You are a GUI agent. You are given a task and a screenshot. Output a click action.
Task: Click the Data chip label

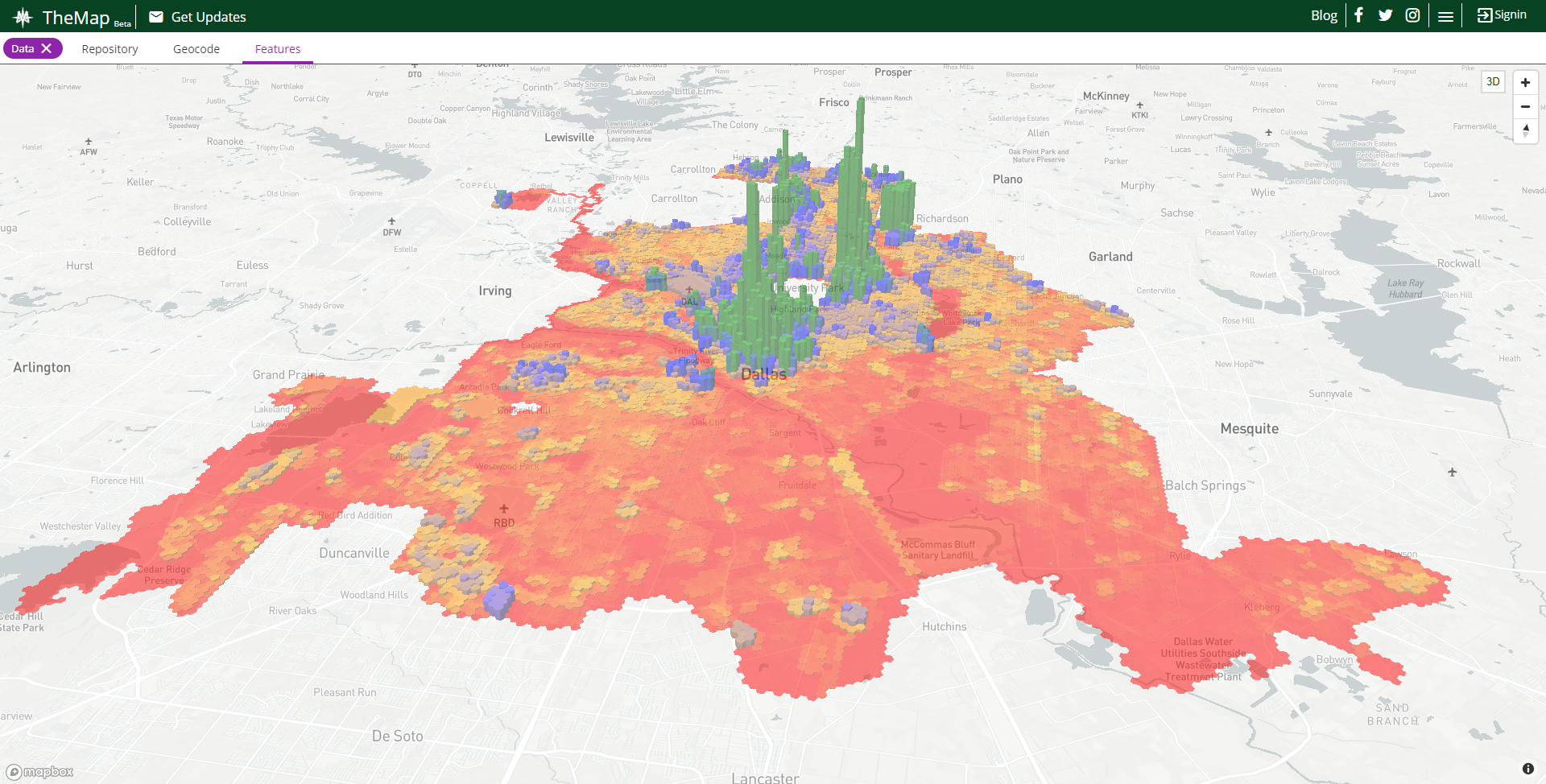pos(23,48)
